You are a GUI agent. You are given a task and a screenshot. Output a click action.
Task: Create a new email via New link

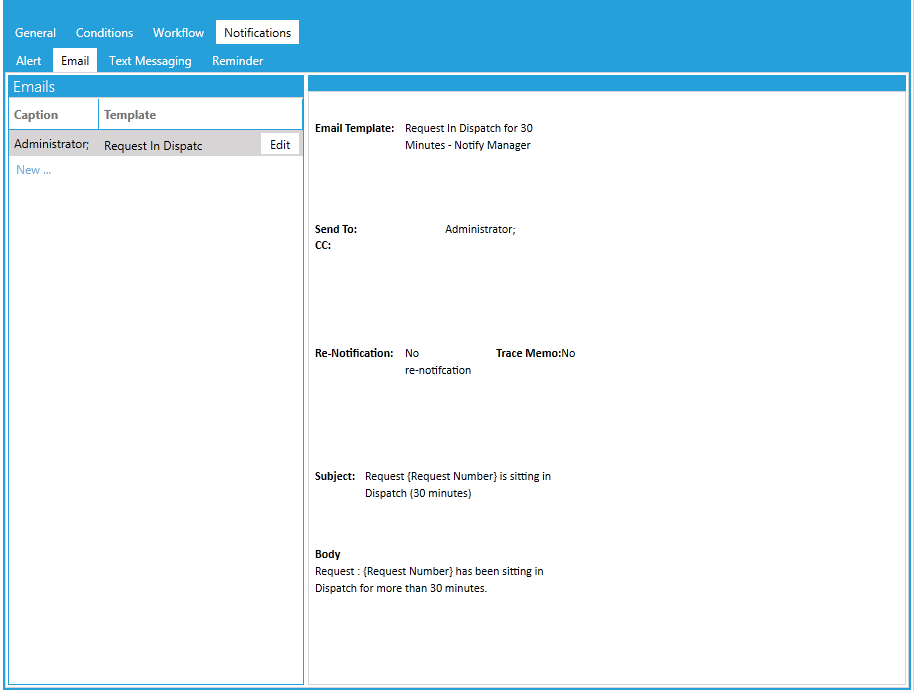(33, 169)
